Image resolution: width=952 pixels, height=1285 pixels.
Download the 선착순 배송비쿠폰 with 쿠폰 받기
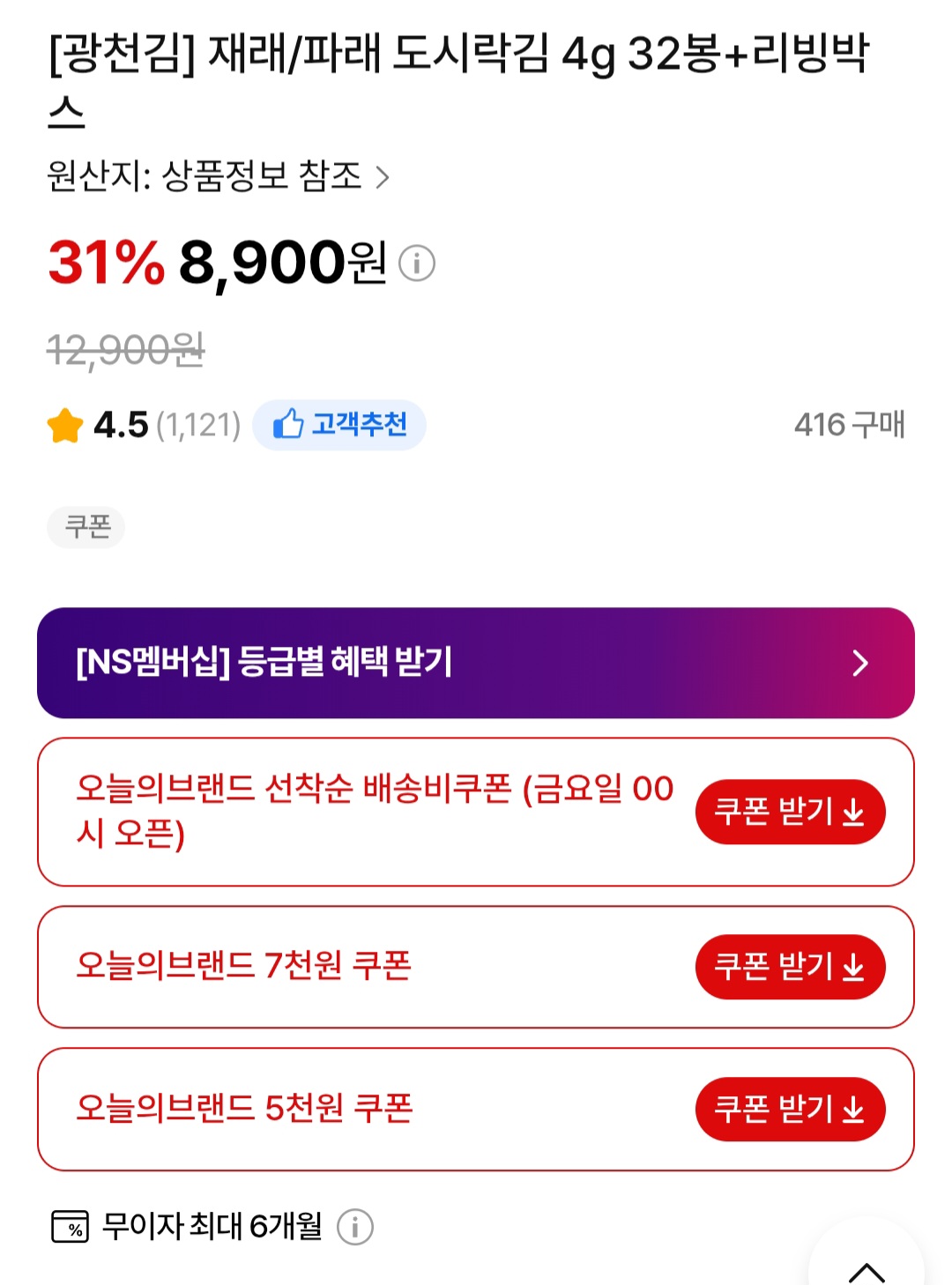click(x=790, y=812)
